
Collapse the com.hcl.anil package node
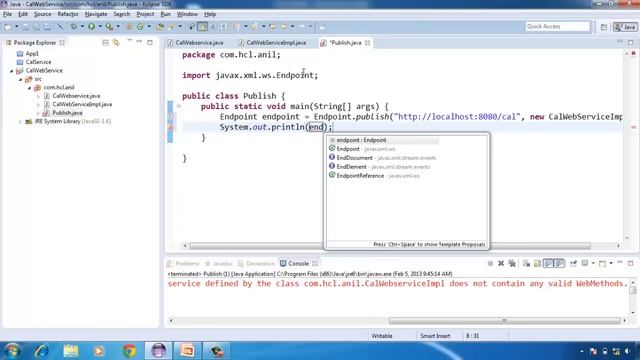[29, 88]
